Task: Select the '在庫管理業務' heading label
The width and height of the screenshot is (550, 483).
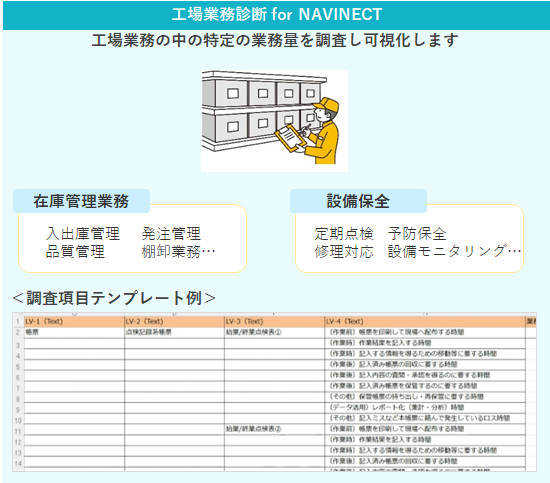Action: coord(81,201)
